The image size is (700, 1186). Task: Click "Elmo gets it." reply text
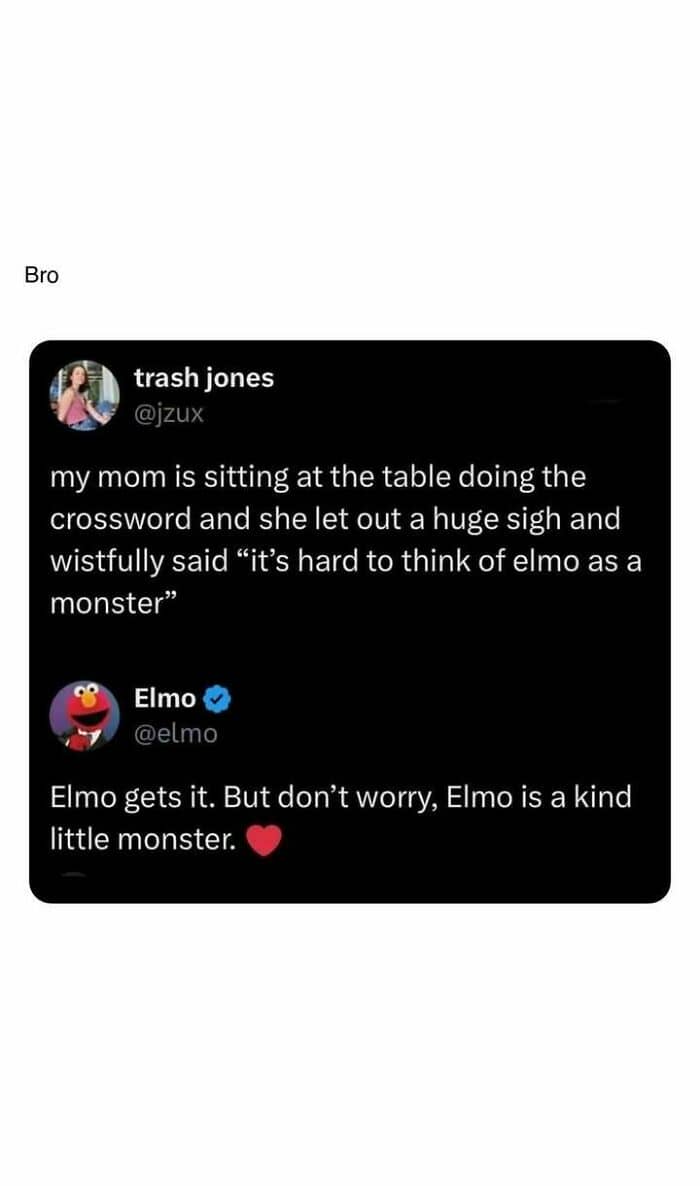(133, 799)
